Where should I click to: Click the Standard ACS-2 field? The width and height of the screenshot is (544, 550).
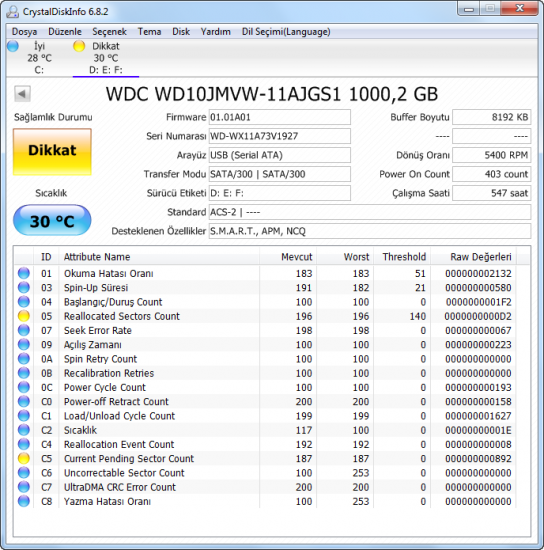pyautogui.click(x=370, y=212)
